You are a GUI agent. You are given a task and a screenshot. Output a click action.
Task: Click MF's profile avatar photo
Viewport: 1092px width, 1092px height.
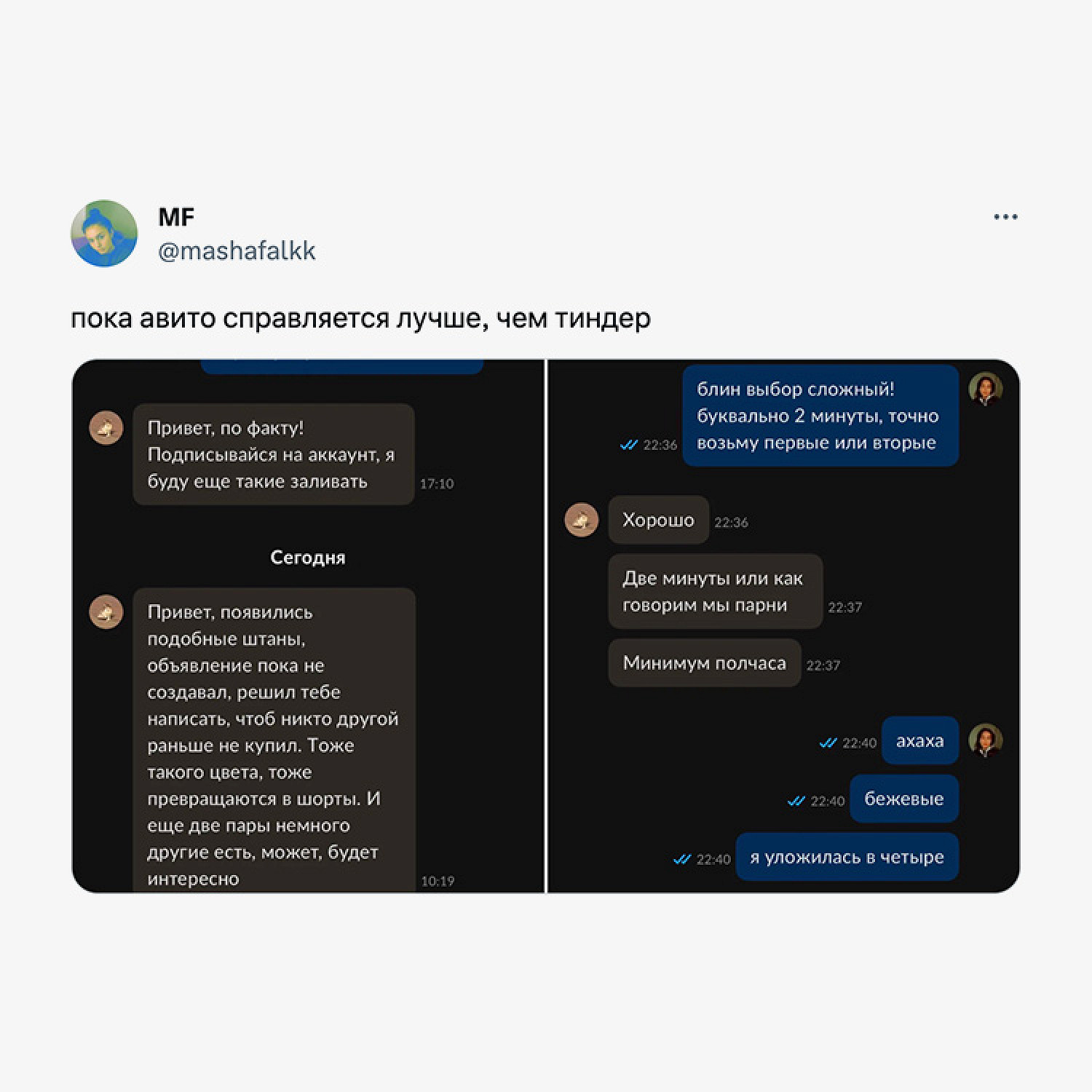[x=104, y=234]
